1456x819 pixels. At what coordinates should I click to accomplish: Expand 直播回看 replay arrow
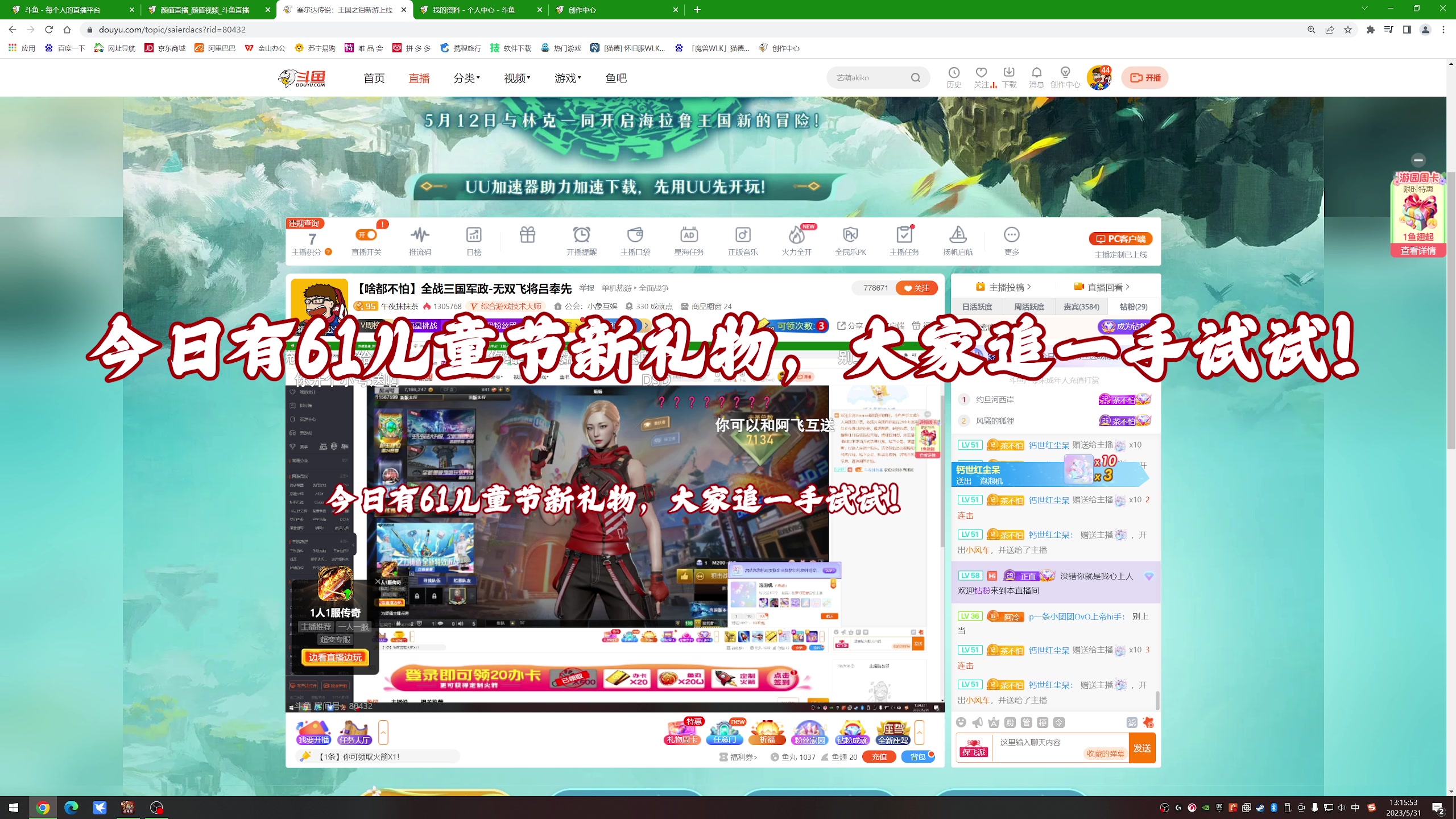(x=1127, y=287)
